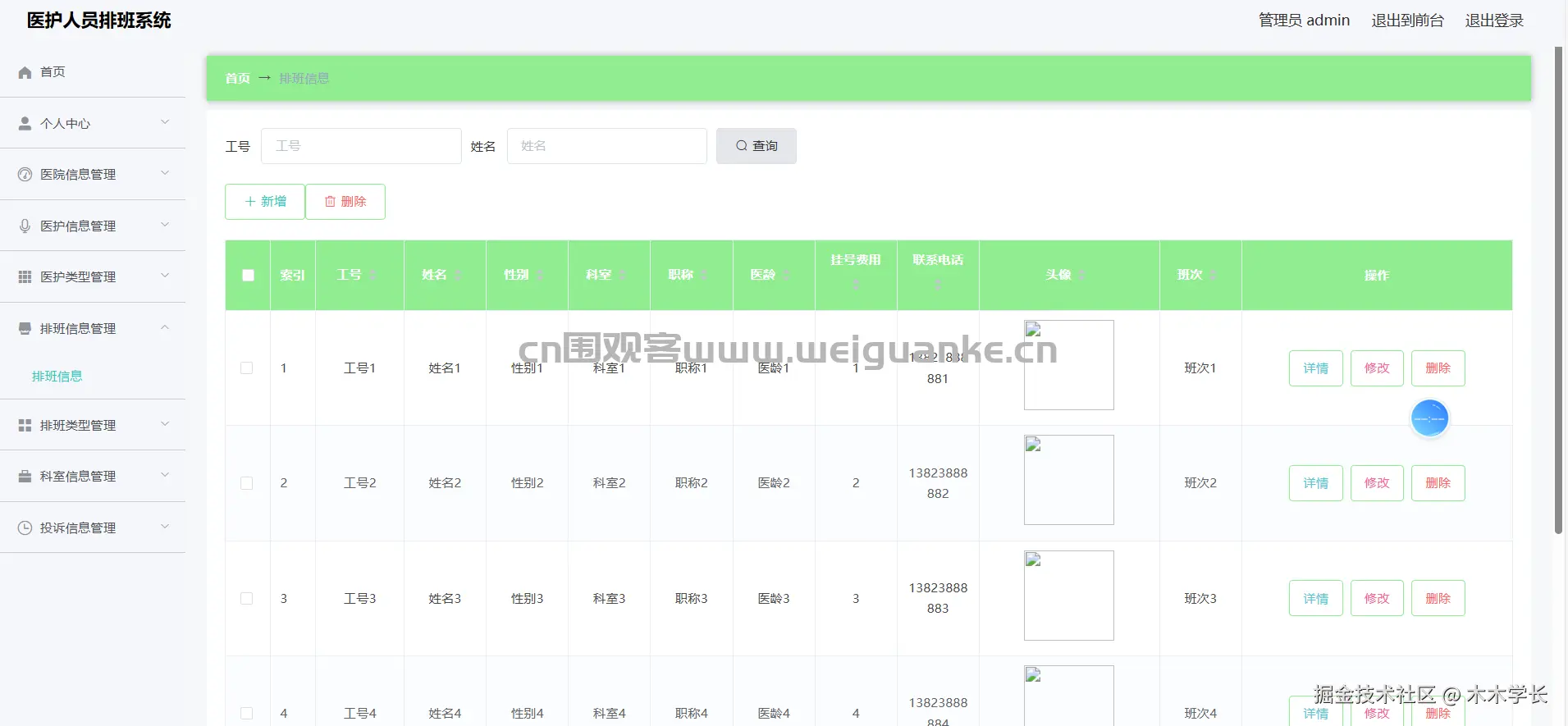The image size is (1568, 726).
Task: Sort by 工号 column arrows
Action: (x=373, y=275)
